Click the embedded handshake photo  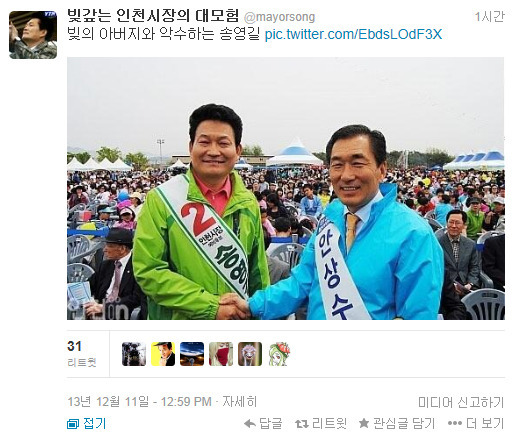click(286, 189)
